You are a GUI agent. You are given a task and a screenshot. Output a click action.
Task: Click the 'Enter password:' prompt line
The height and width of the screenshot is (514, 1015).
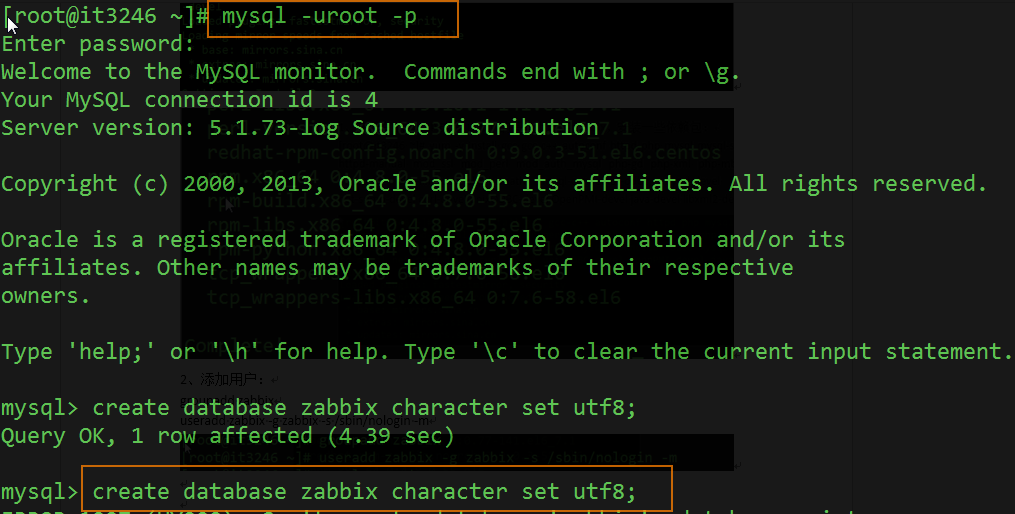coord(98,44)
